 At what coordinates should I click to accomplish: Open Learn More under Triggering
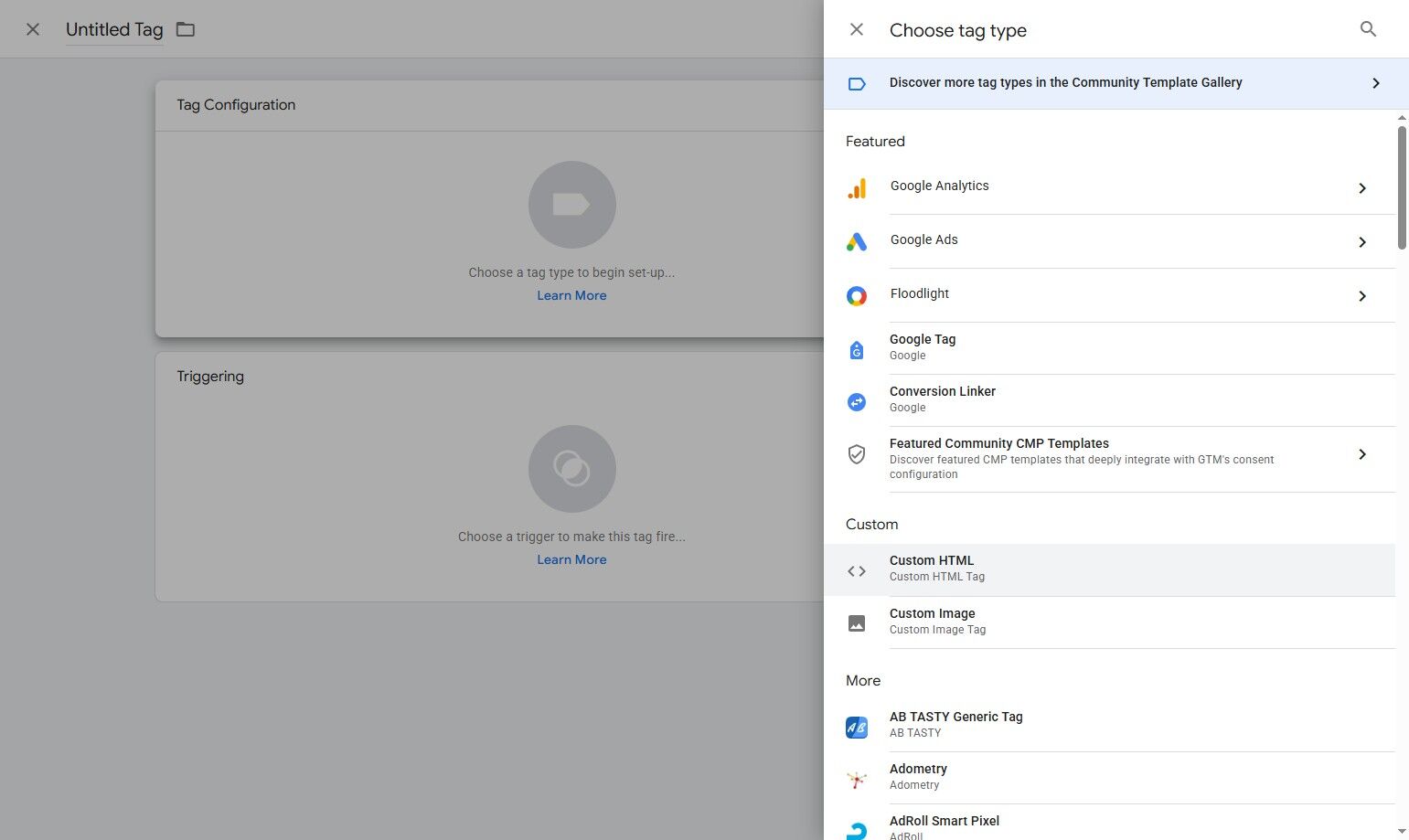point(571,559)
